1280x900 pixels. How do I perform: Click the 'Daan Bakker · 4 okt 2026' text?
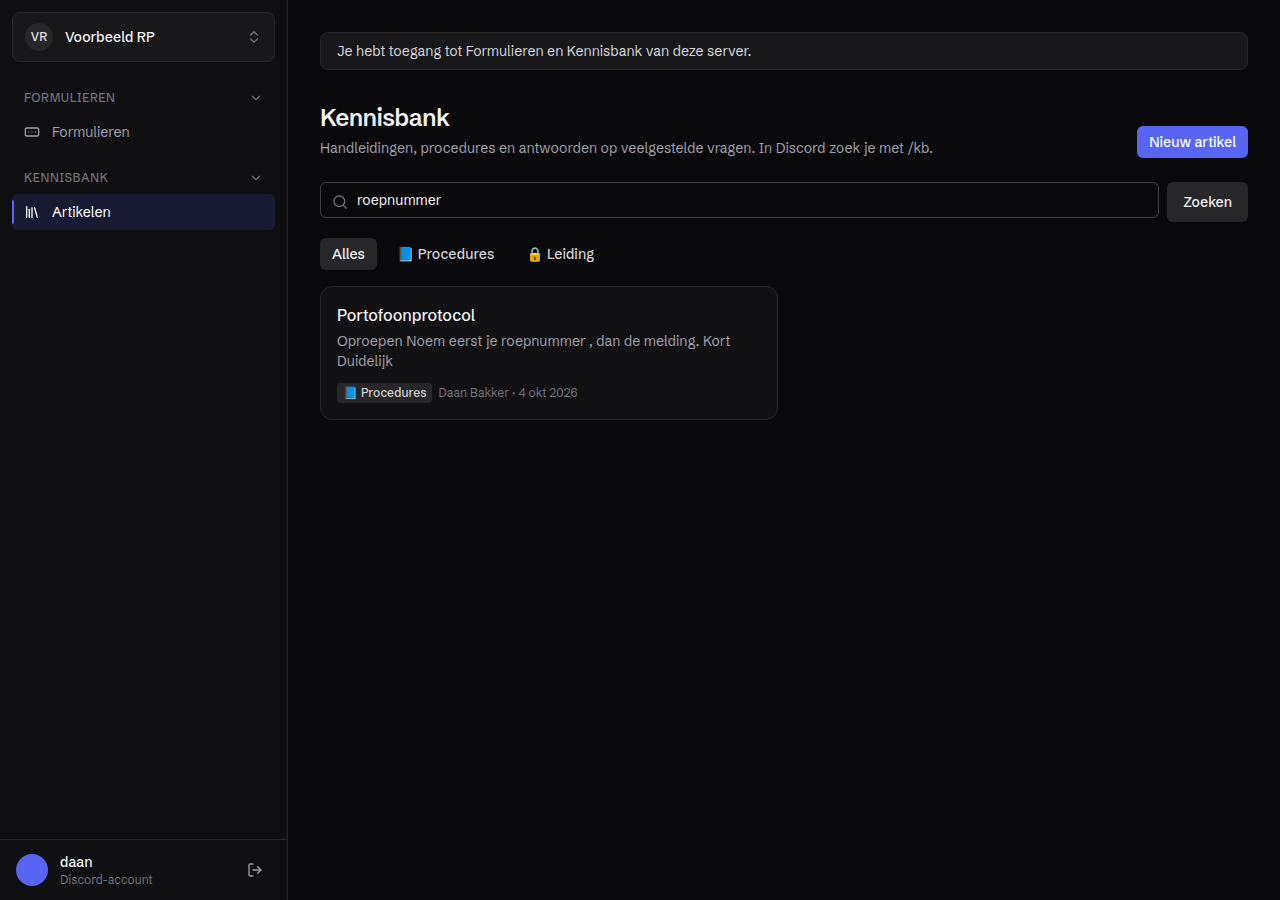tap(508, 393)
